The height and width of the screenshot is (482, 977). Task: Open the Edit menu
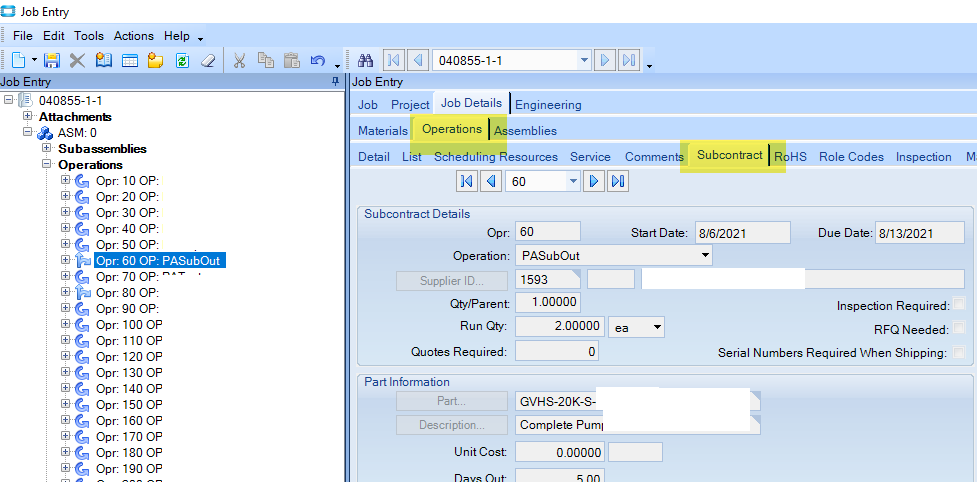pos(54,35)
